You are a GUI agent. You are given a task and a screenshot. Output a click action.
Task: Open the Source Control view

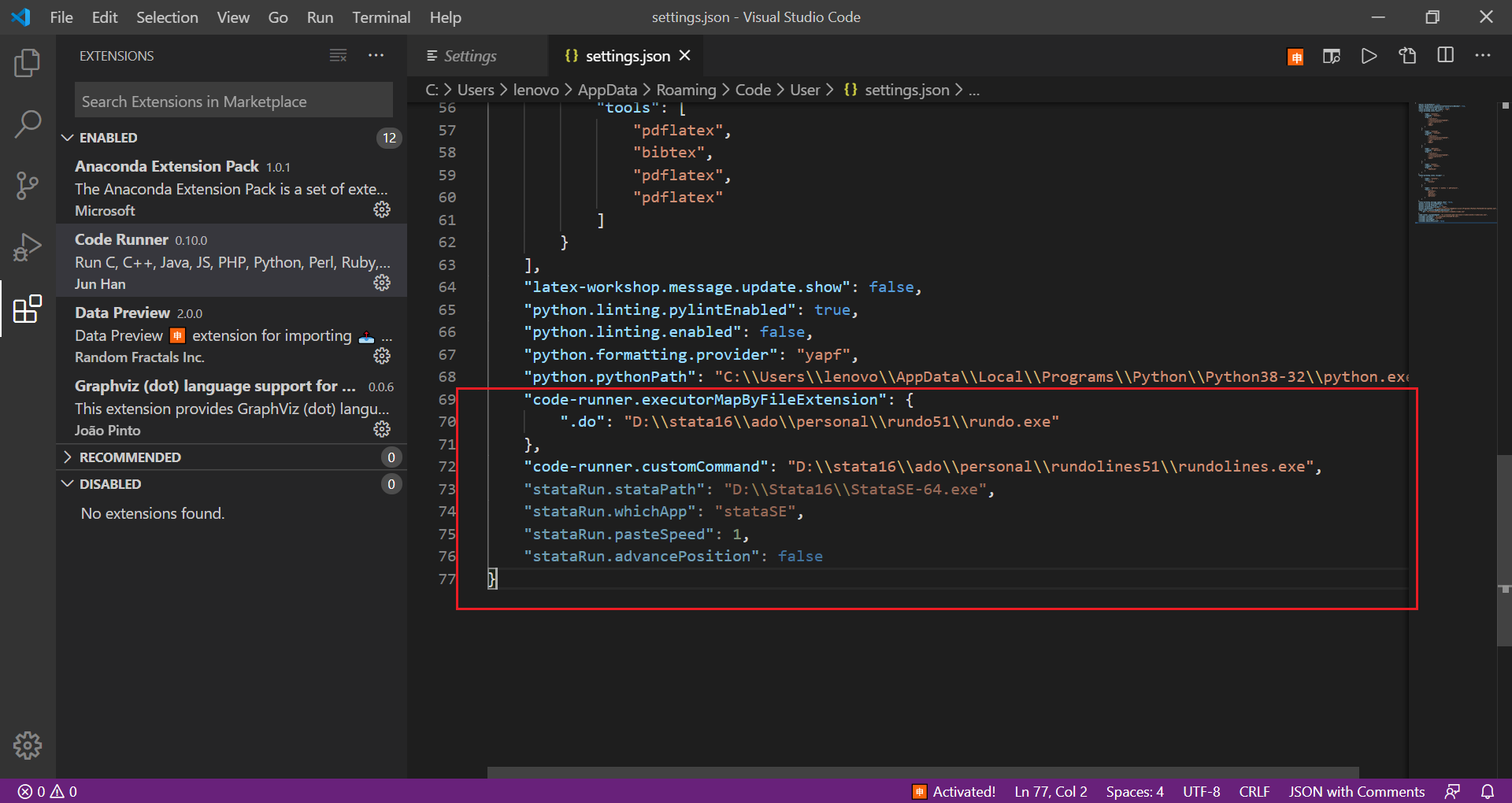pyautogui.click(x=28, y=185)
